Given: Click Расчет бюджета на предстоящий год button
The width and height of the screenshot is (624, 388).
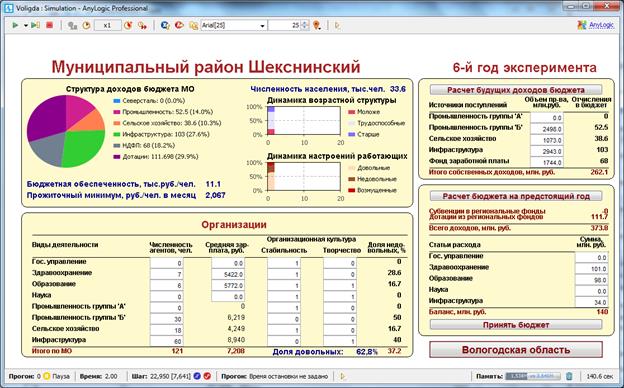Looking at the screenshot, I should 516,196.
